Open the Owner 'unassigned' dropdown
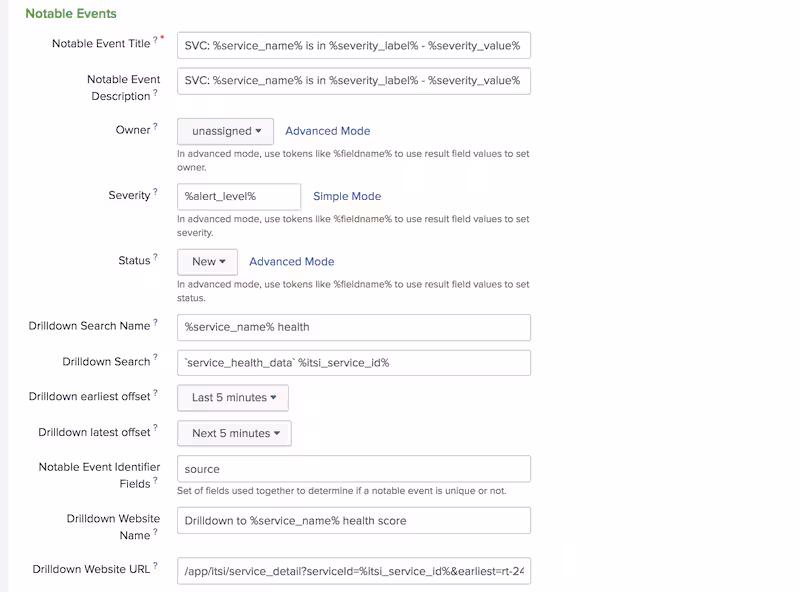Screen dimensions: 800x592 coord(225,131)
